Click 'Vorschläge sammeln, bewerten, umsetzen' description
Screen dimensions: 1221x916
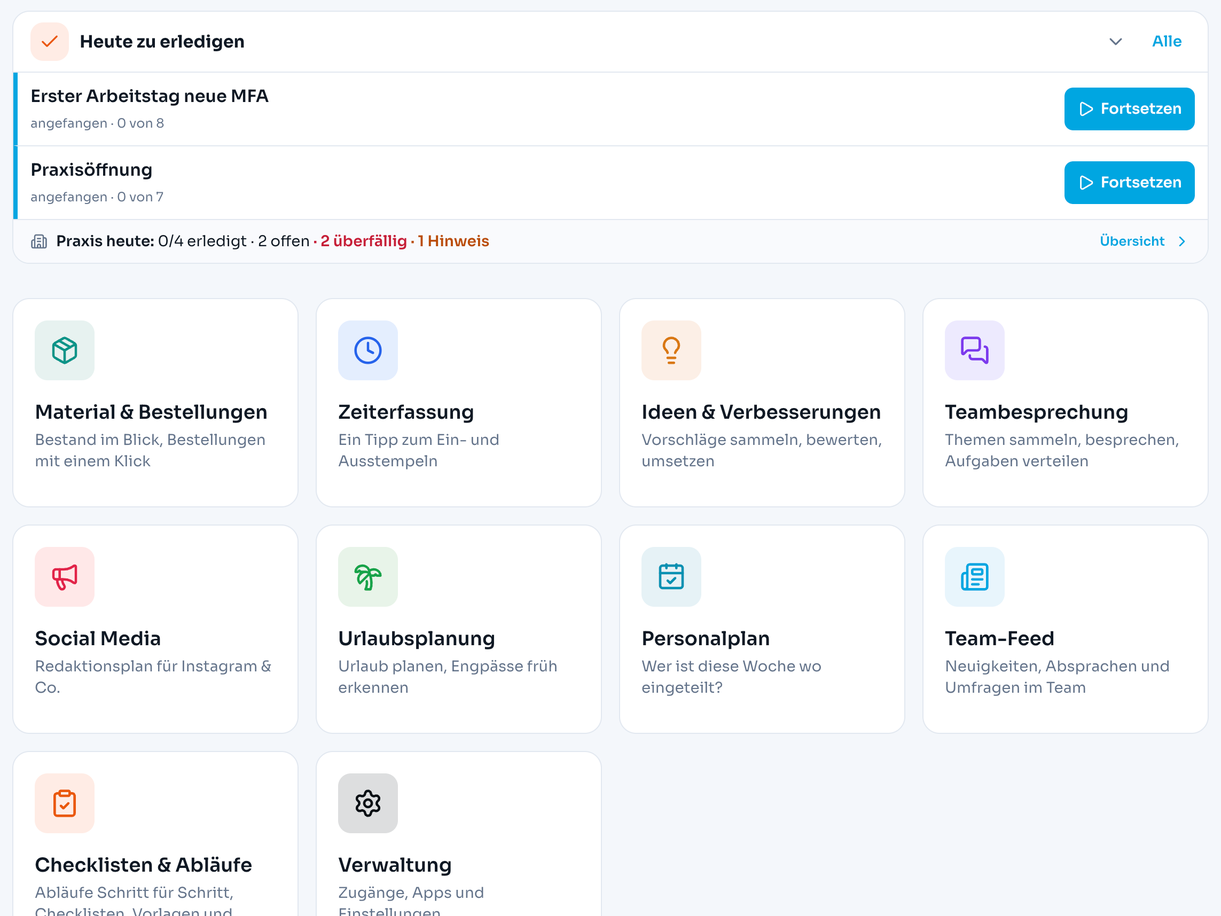point(762,450)
